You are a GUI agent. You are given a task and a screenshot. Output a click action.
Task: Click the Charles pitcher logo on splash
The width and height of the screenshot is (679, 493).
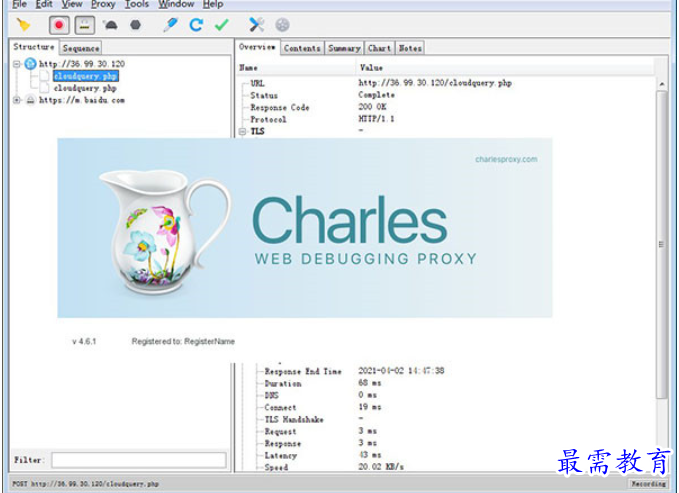pyautogui.click(x=165, y=232)
